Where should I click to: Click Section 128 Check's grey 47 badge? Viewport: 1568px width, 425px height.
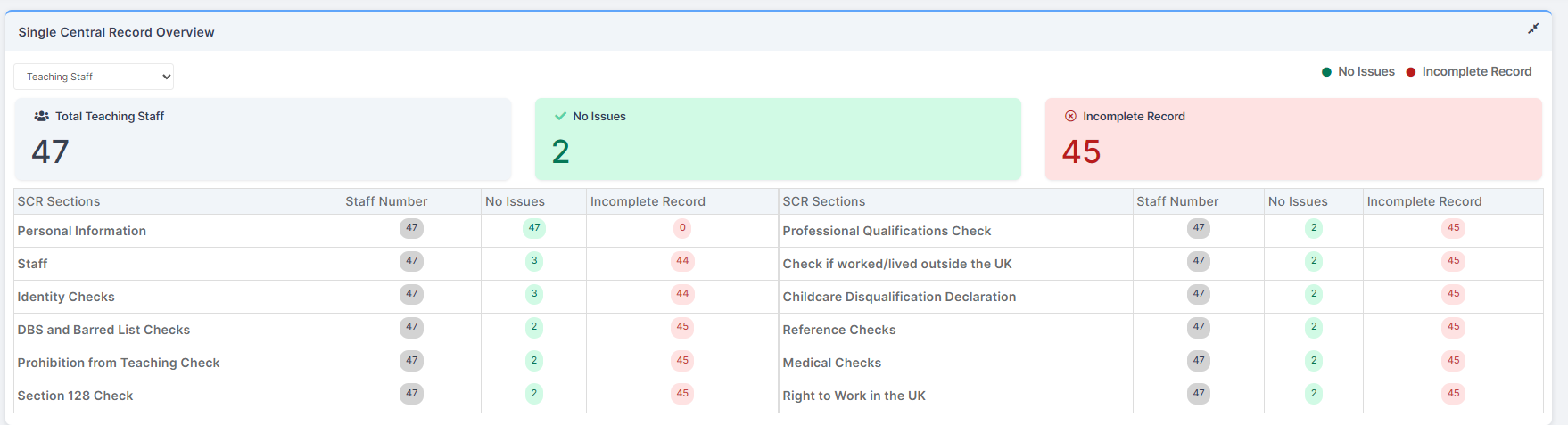click(x=411, y=393)
